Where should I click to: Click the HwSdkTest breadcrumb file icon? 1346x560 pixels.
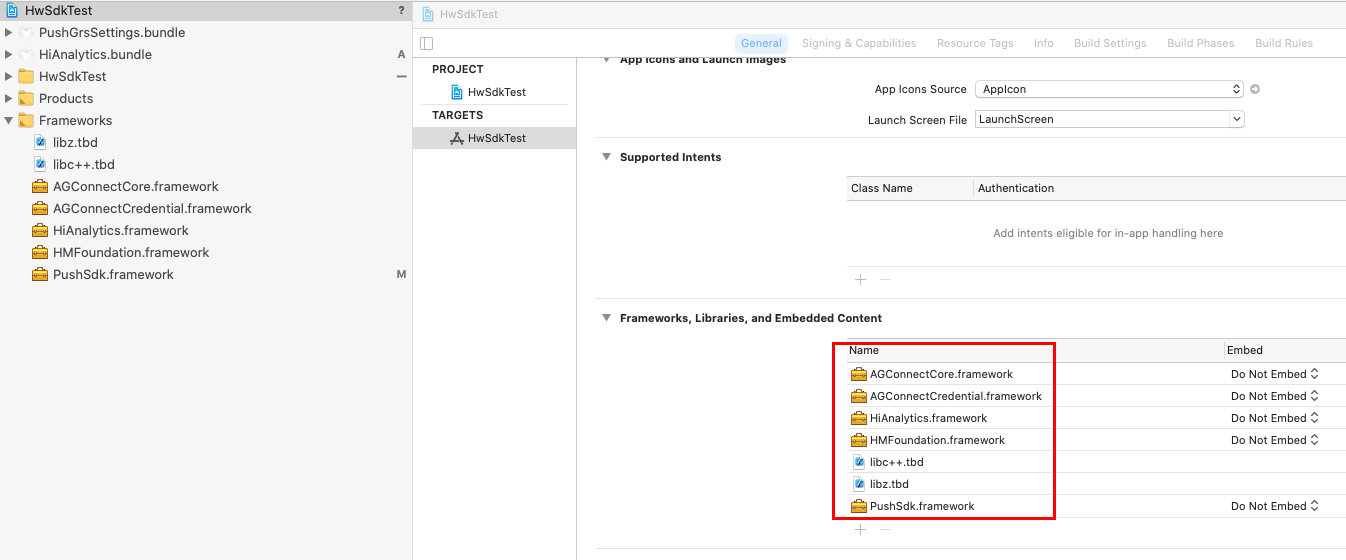coord(429,14)
